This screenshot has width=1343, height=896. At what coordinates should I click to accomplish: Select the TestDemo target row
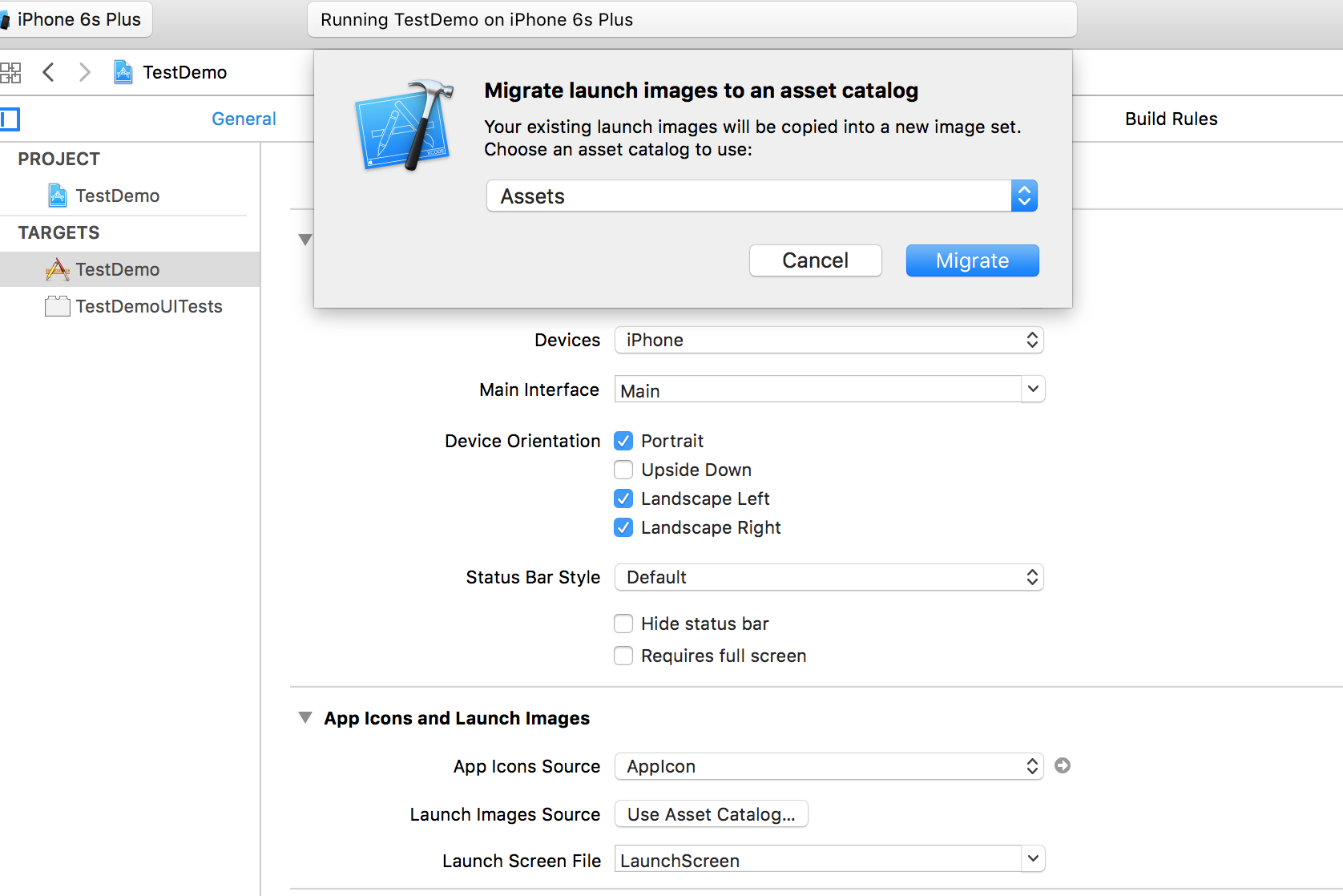tap(130, 269)
